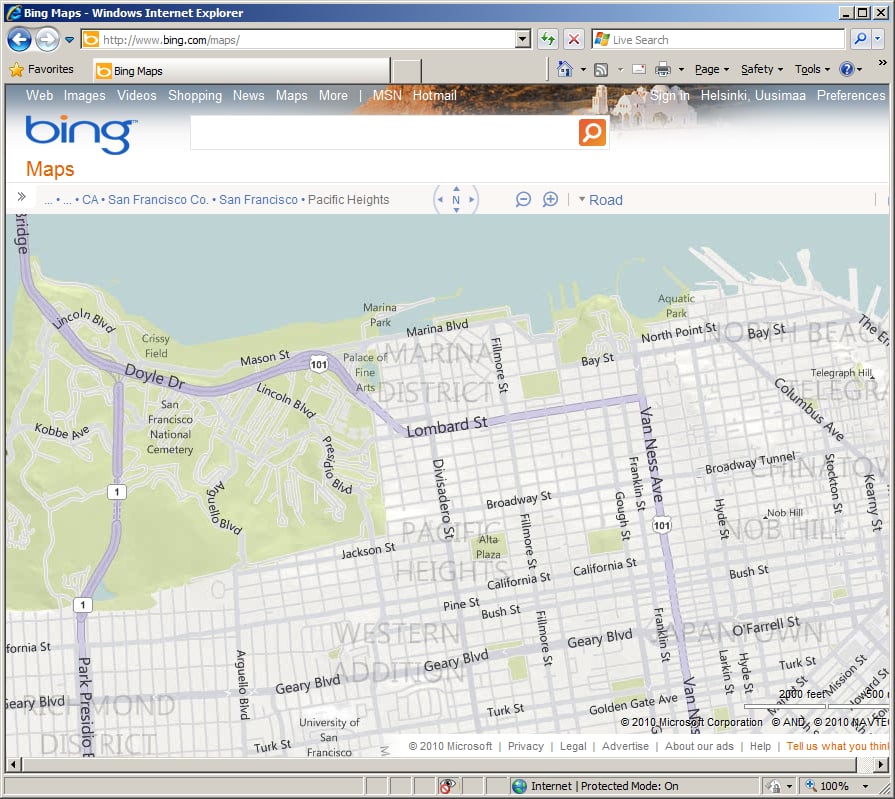Image resolution: width=895 pixels, height=799 pixels.
Task: Open the Road map style dropdown
Action: pyautogui.click(x=600, y=200)
